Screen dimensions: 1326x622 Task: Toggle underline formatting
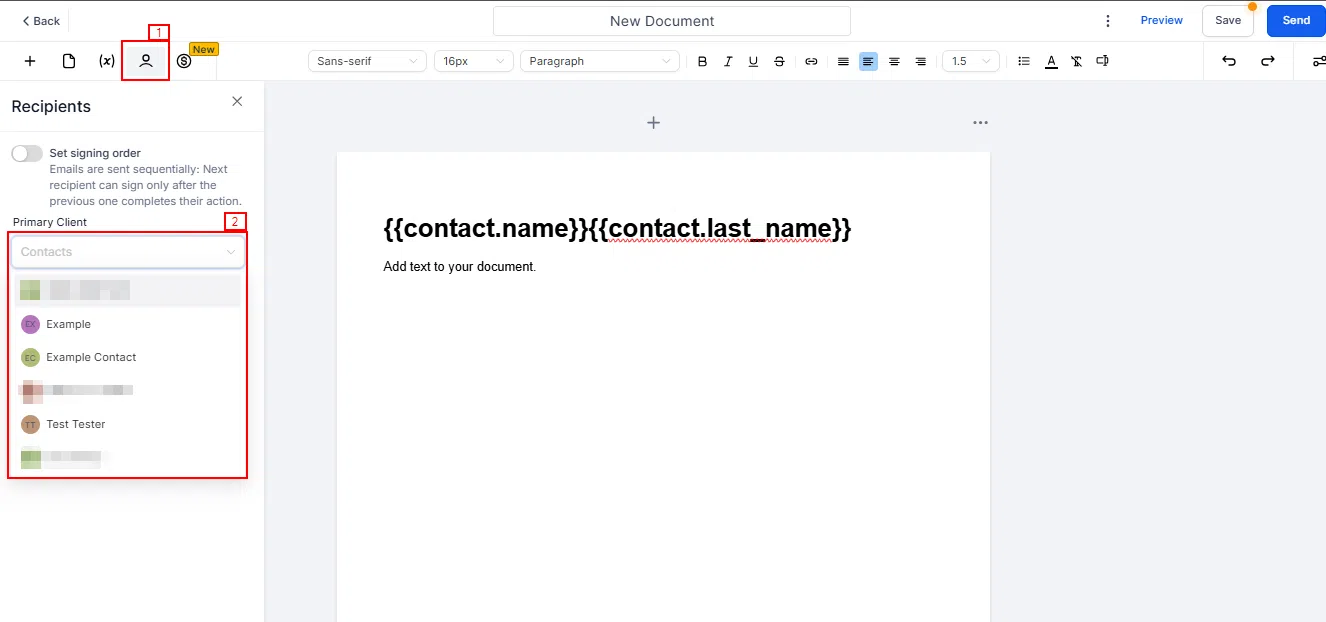point(753,61)
